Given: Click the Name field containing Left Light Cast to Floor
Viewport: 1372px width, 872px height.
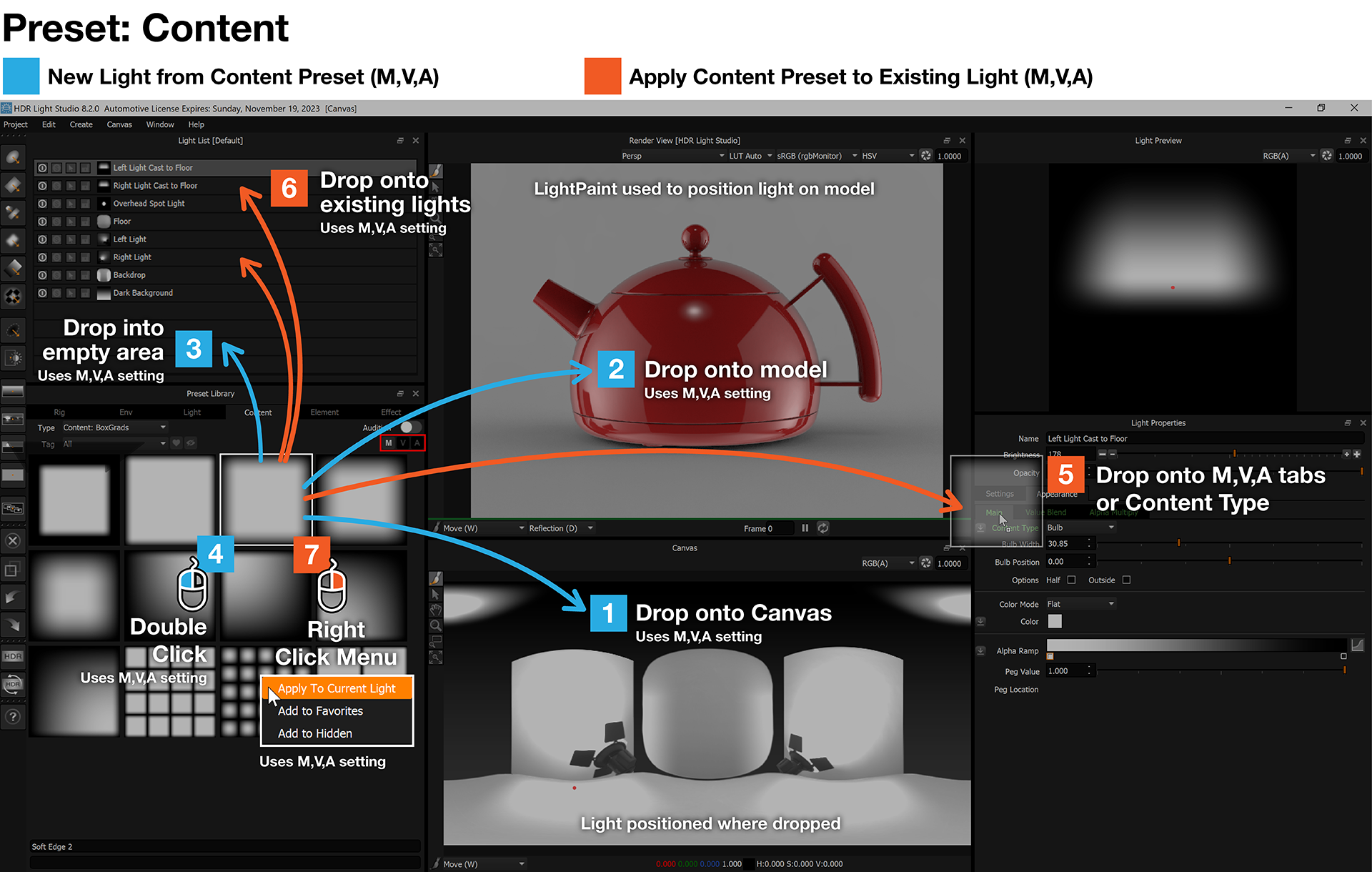Looking at the screenshot, I should [x=1205, y=439].
